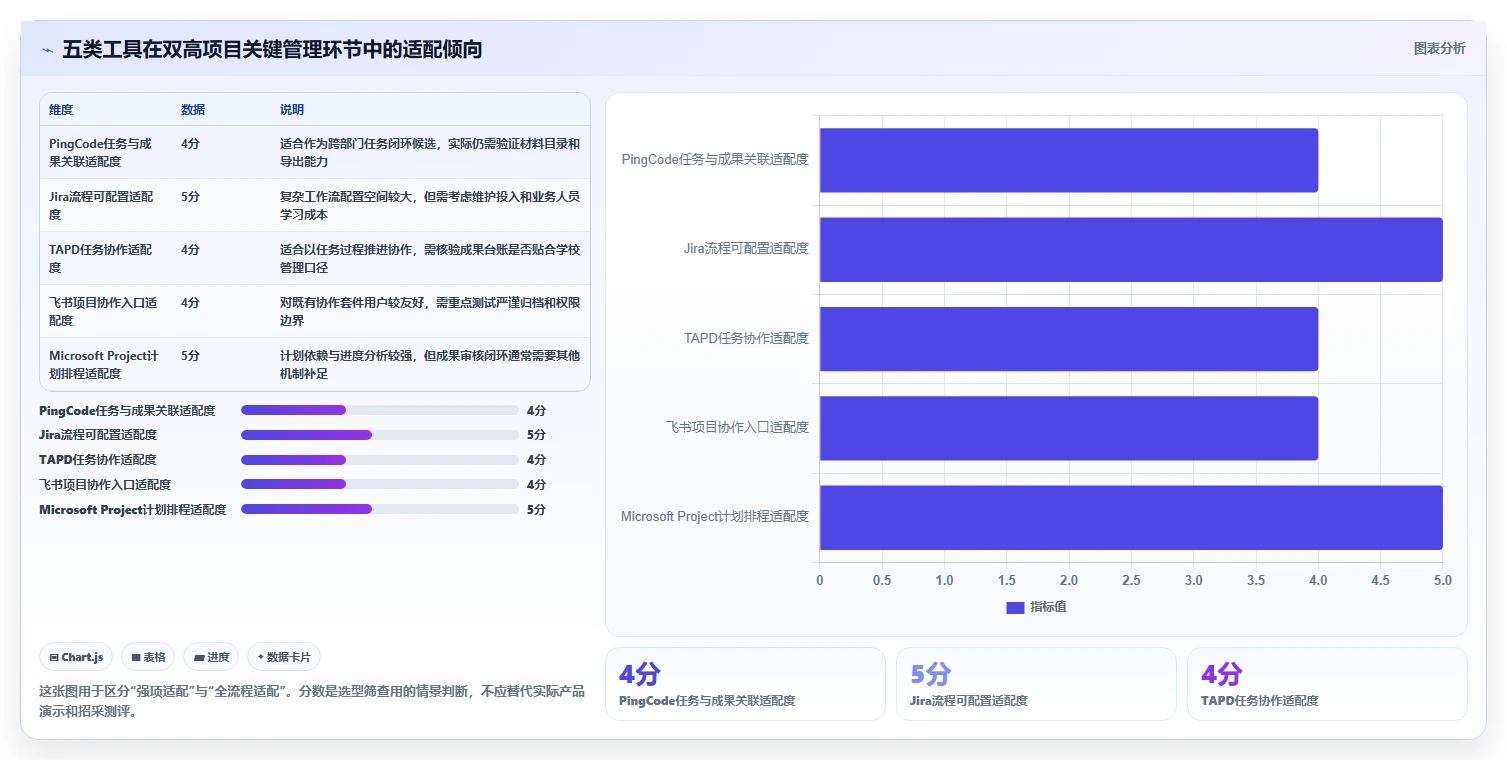
Task: Click the 飞书项目协作入口适配度 chart bar
Action: (1069, 428)
